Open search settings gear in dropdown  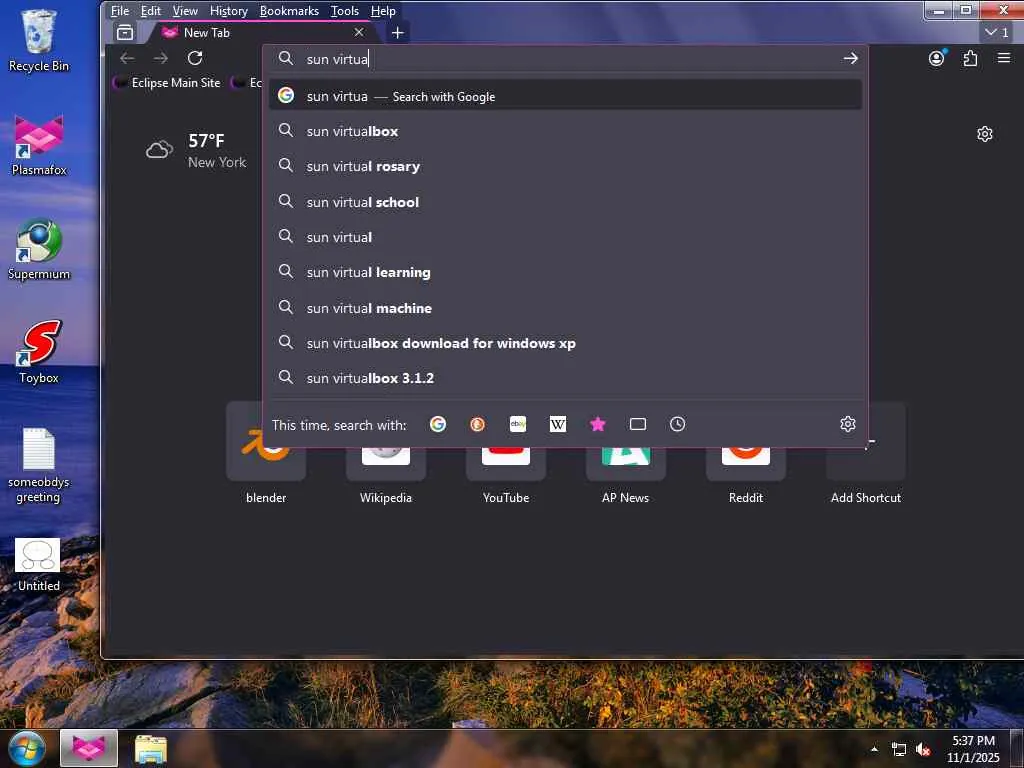click(848, 424)
